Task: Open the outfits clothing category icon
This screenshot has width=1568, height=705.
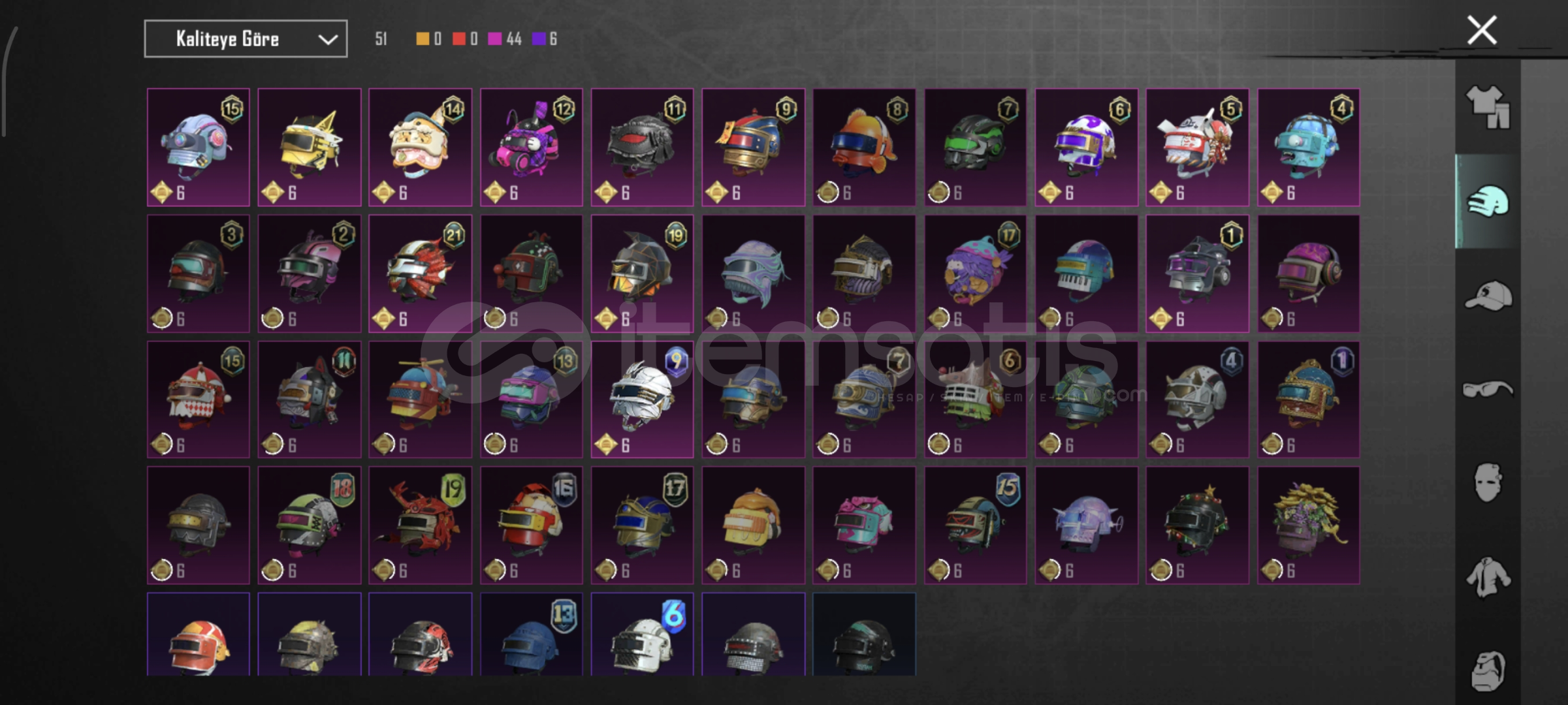Action: (x=1488, y=107)
